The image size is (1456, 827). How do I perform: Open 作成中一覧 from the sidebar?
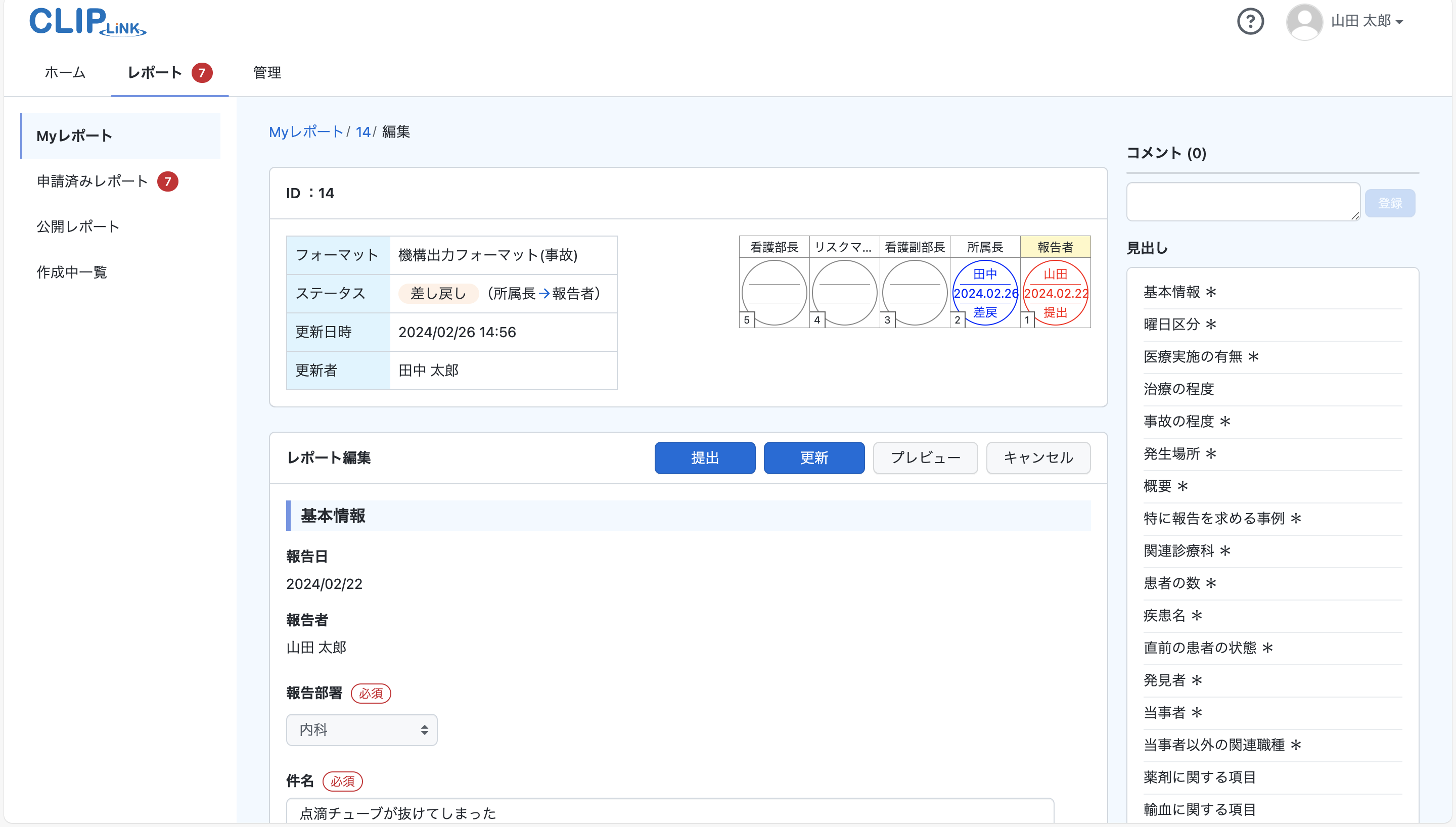(x=72, y=271)
